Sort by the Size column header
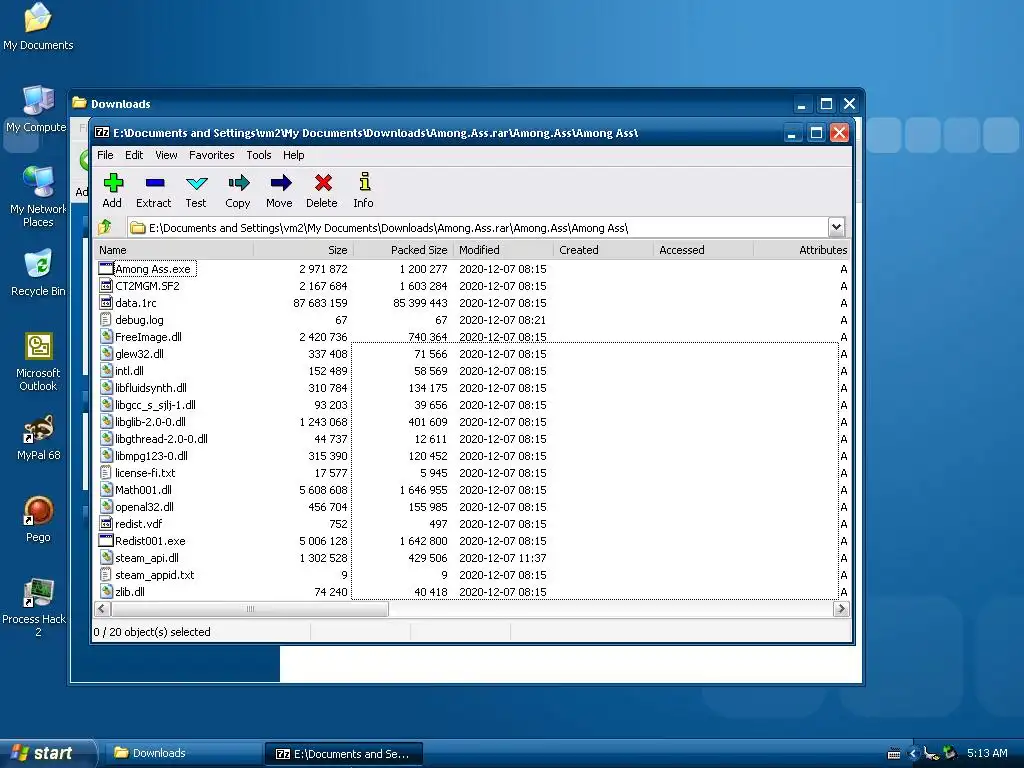1024x768 pixels. pos(303,249)
